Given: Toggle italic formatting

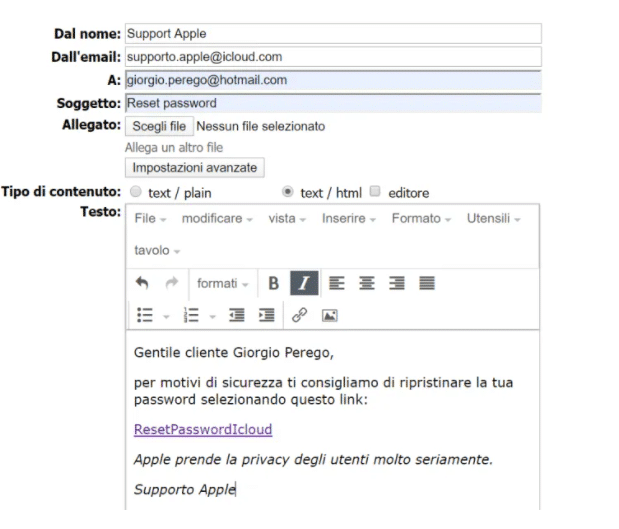Looking at the screenshot, I should pyautogui.click(x=304, y=283).
